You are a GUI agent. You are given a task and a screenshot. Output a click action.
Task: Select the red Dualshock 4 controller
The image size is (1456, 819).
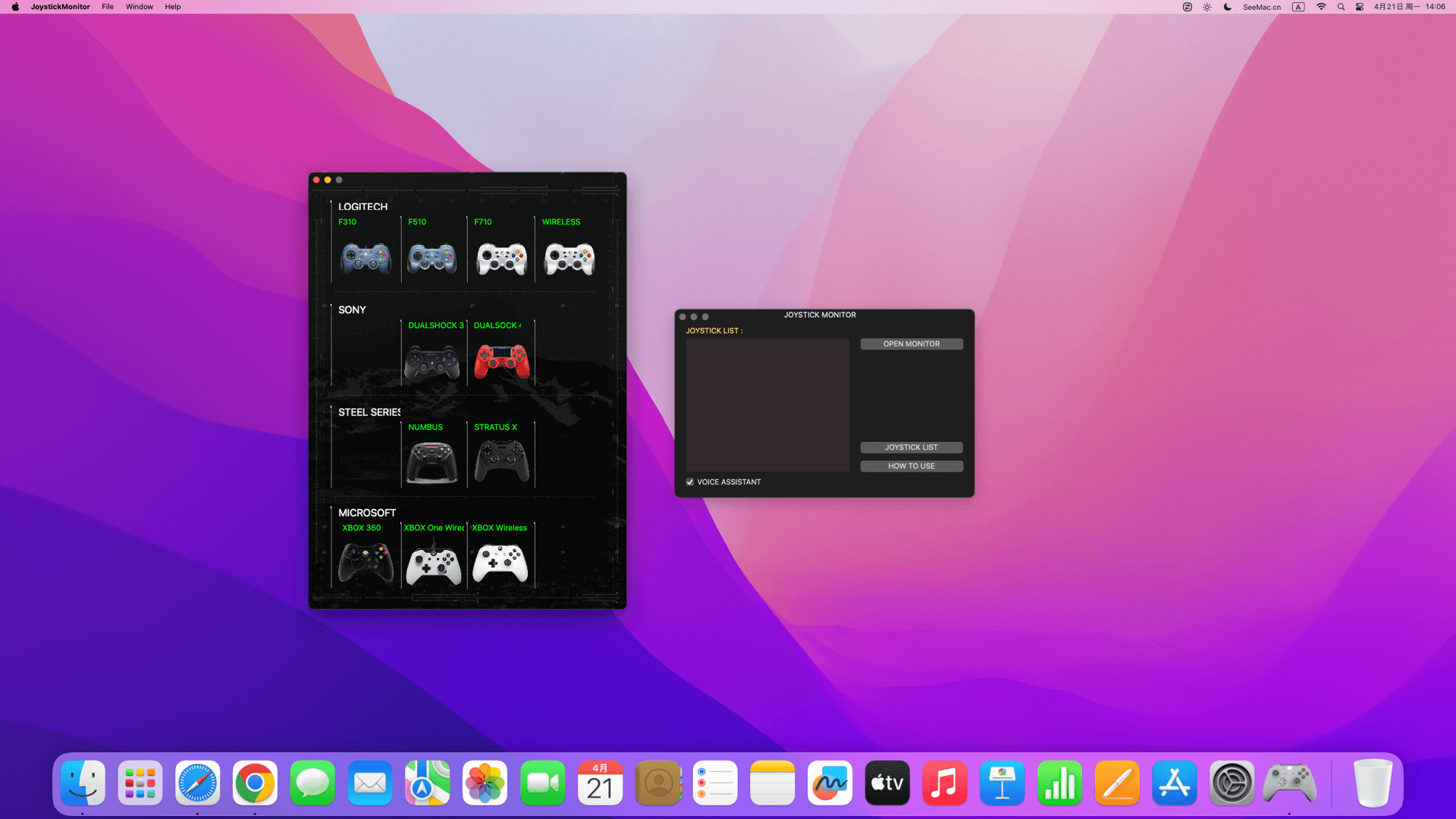click(x=501, y=362)
